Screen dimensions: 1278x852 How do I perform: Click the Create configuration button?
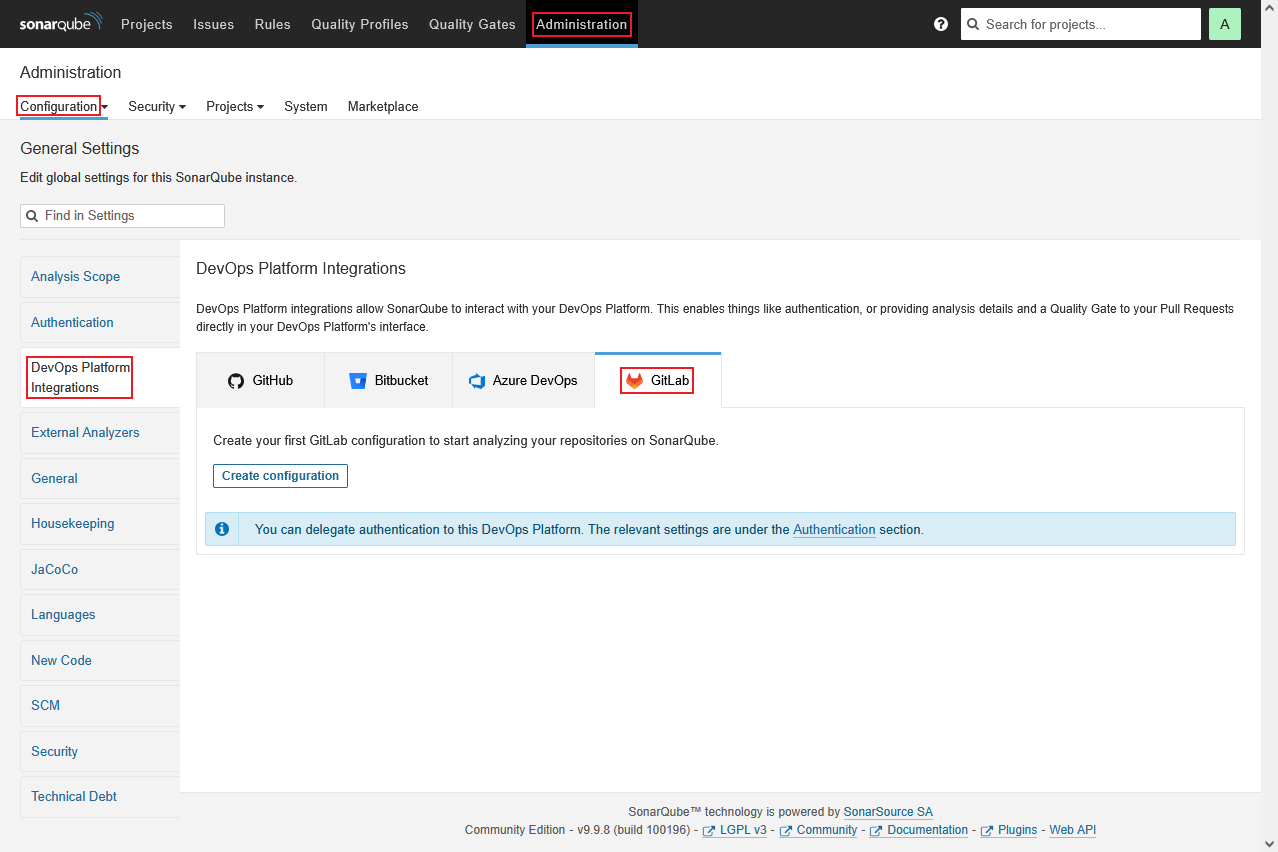tap(280, 476)
